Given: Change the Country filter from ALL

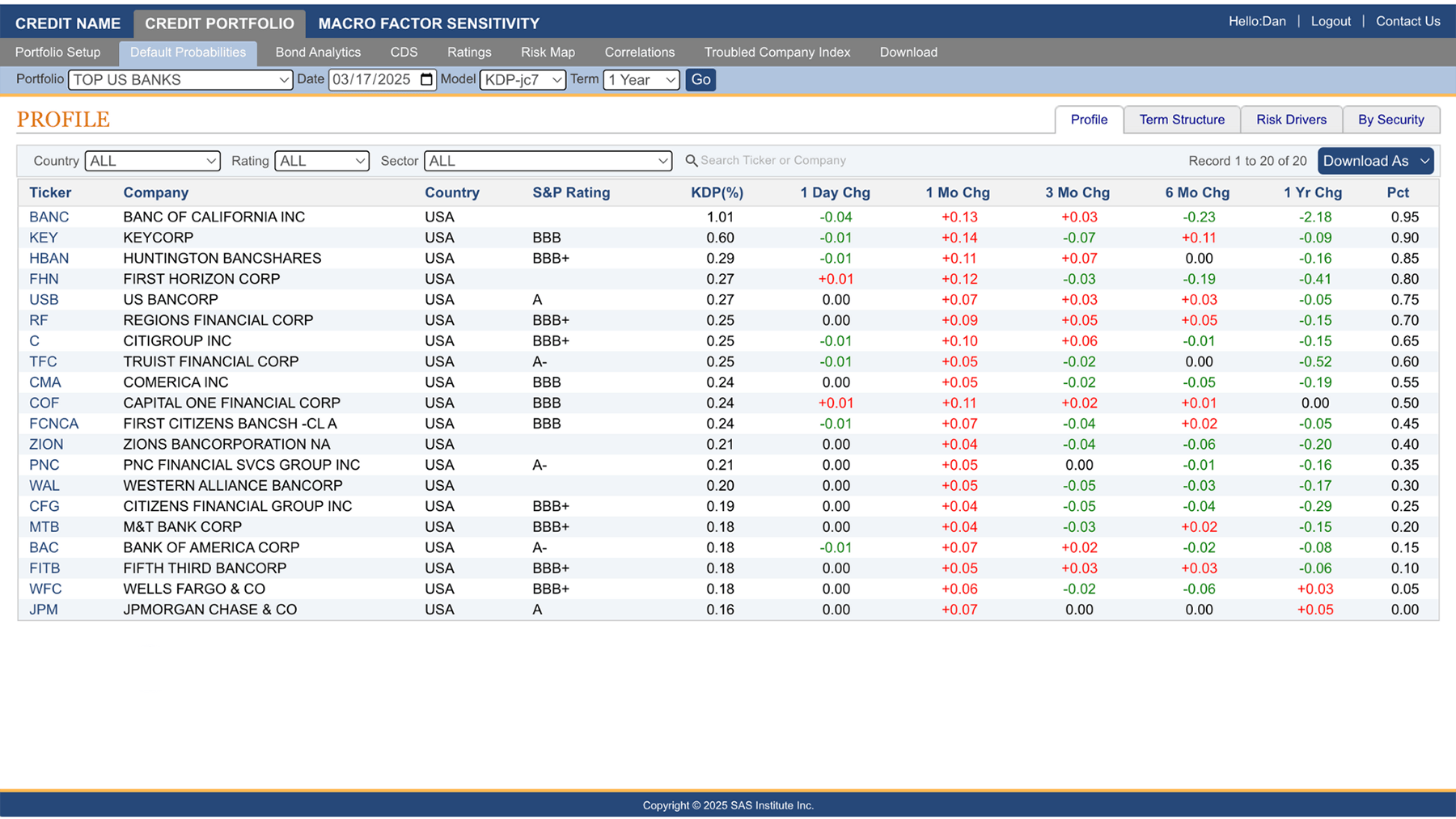Looking at the screenshot, I should [210, 161].
